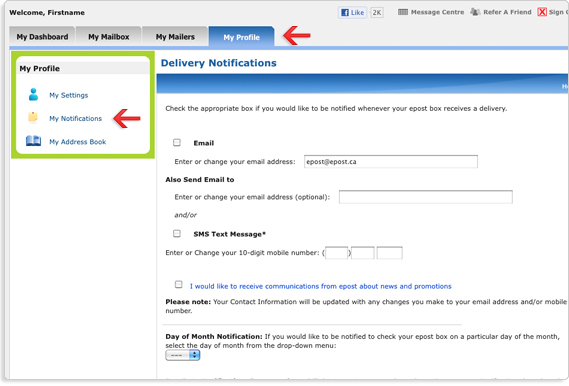Click the red X Sign Out icon
Viewport: 569px width, 386px height.
click(x=542, y=12)
